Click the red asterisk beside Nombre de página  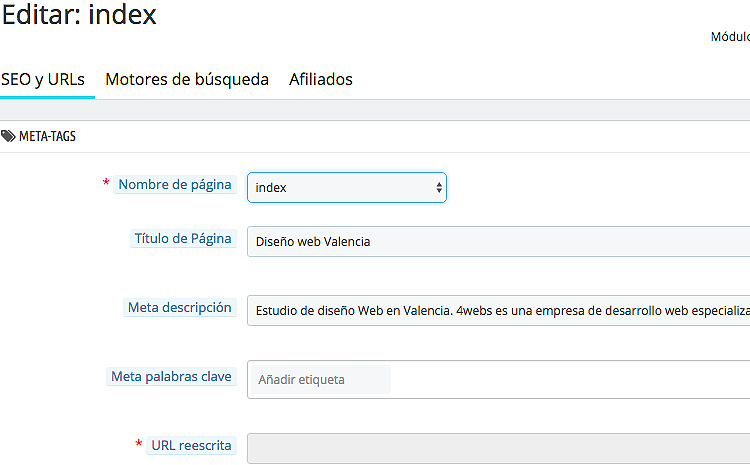tap(106, 183)
